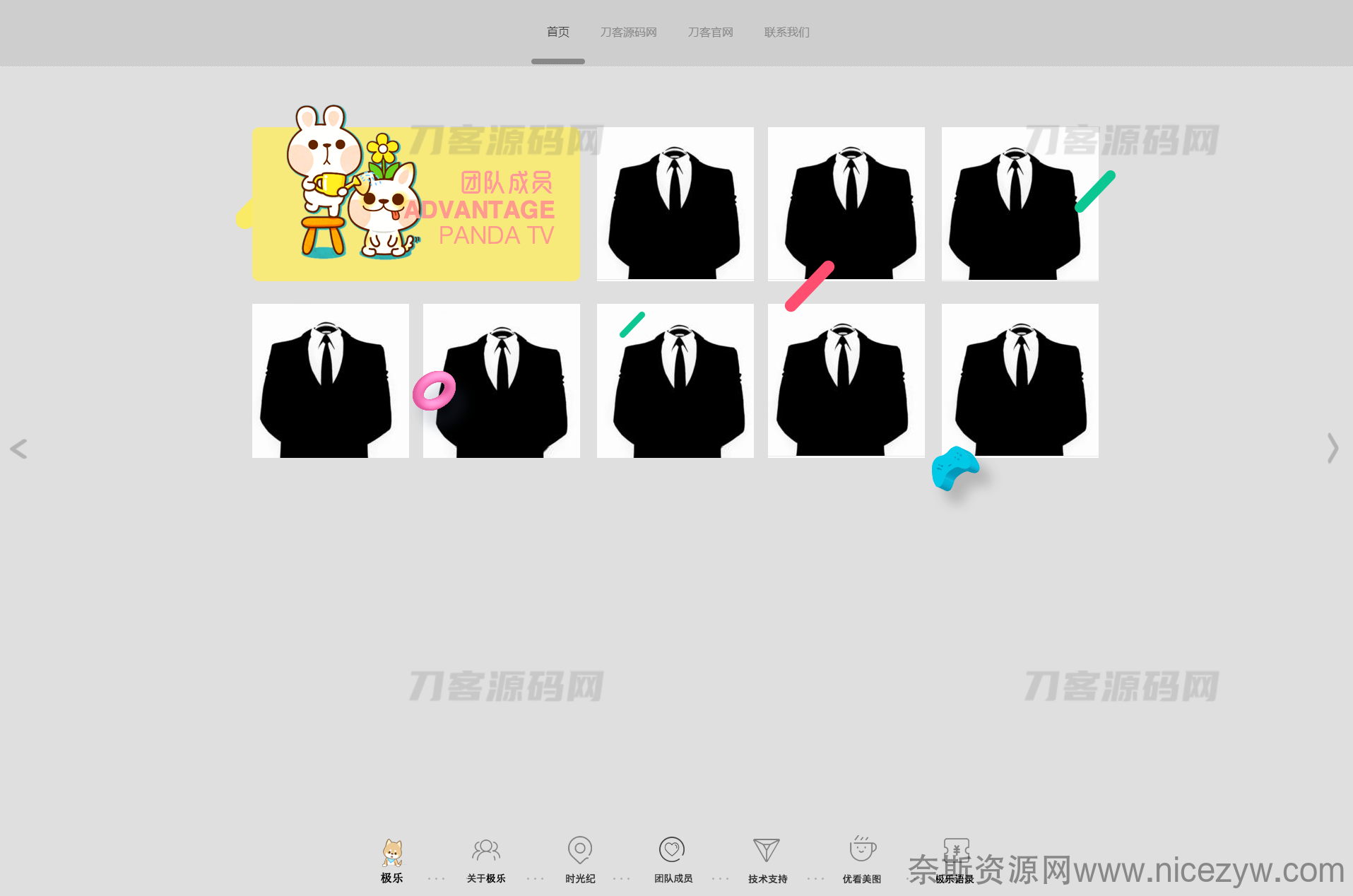The image size is (1353, 896).
Task: View fifth member portrait in bottom row
Action: point(1020,381)
